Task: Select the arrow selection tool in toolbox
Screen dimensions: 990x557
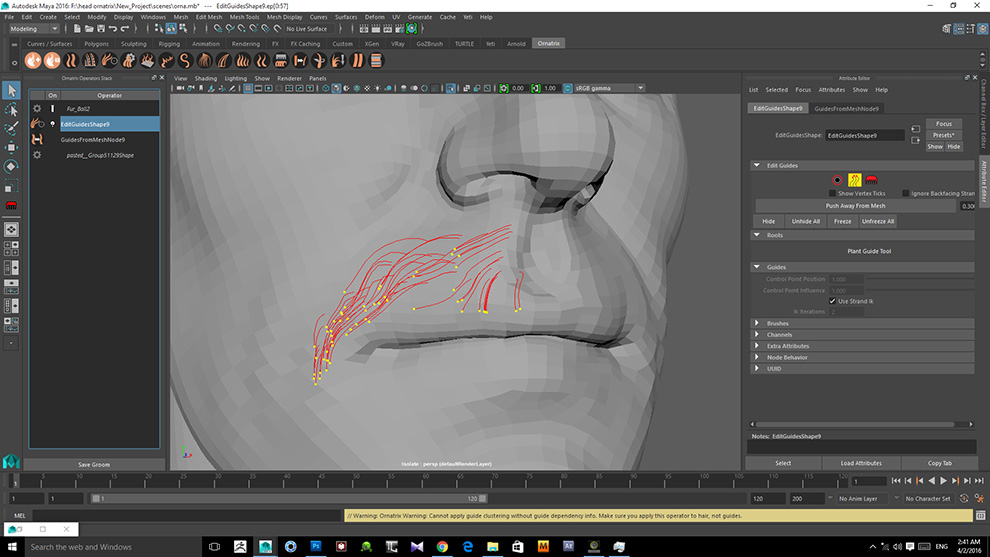Action: 11,91
